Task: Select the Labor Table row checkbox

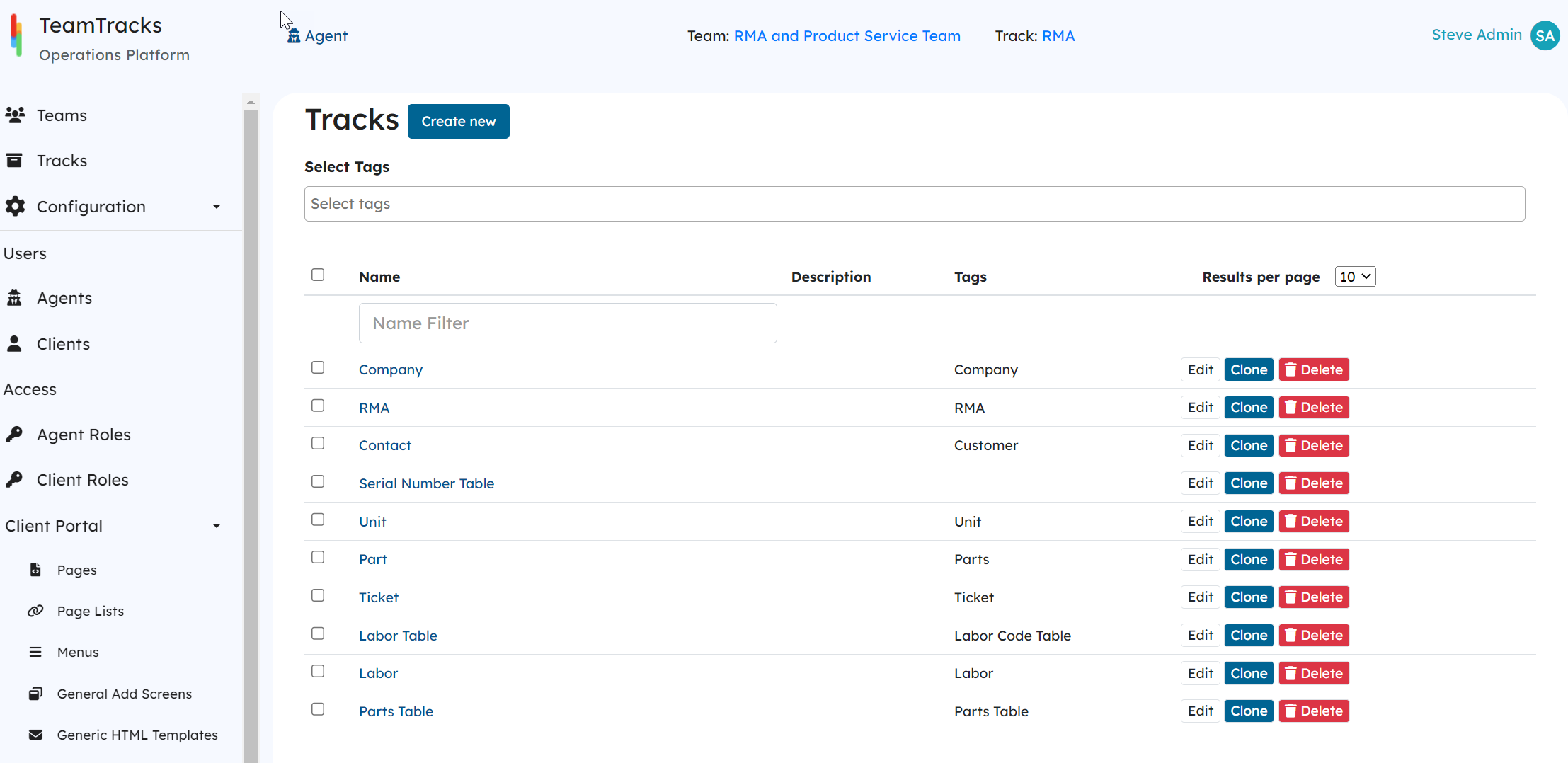Action: 318,633
